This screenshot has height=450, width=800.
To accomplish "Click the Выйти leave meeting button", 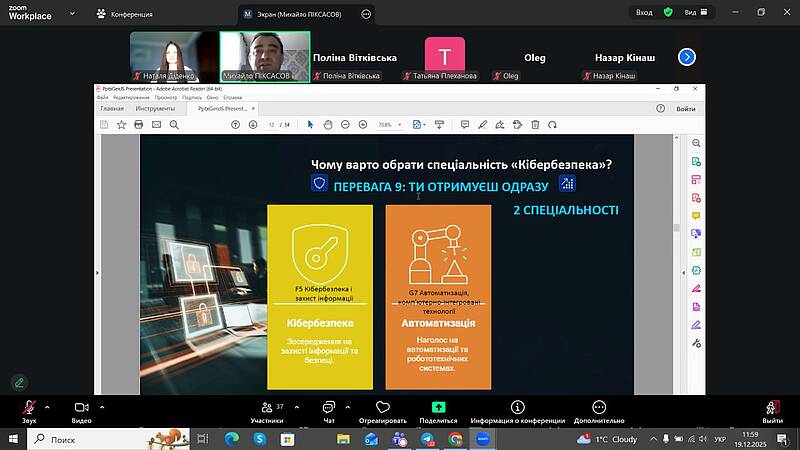I will (x=772, y=410).
